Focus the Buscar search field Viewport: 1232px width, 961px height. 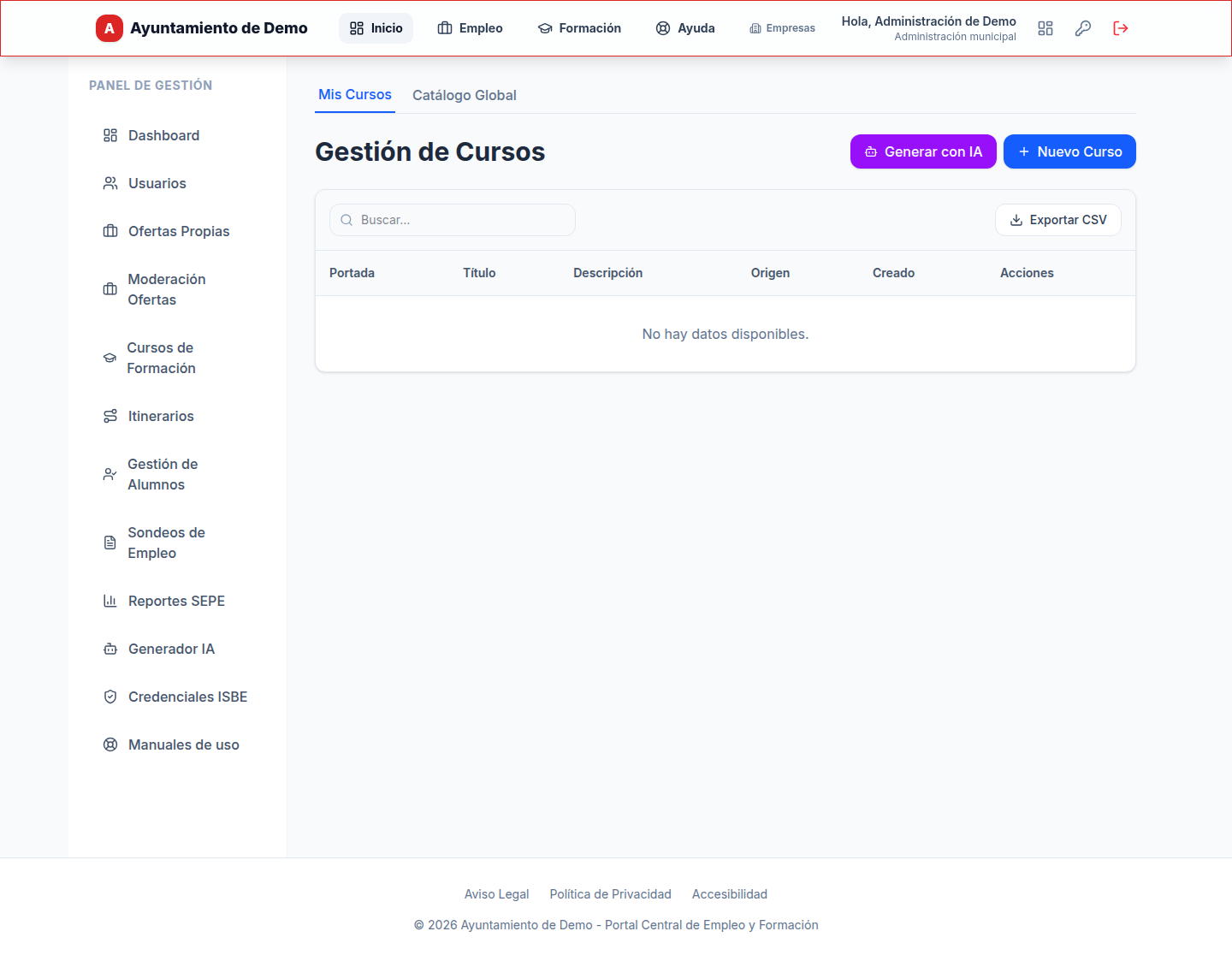click(453, 220)
